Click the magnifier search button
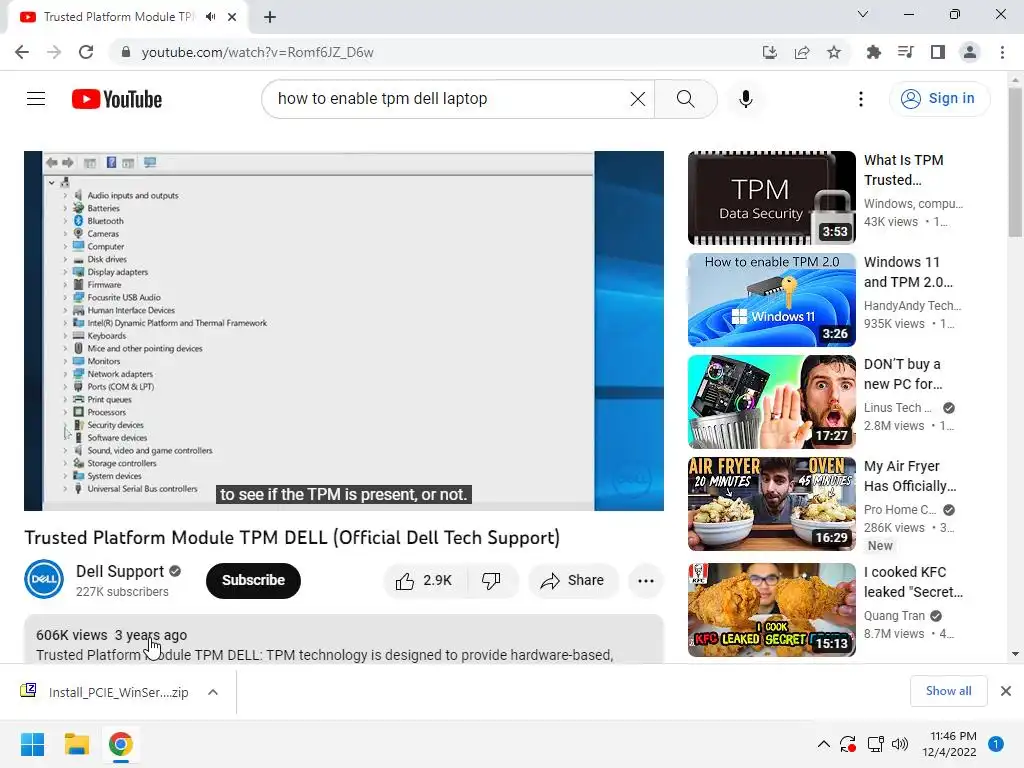1024x768 pixels. click(686, 99)
